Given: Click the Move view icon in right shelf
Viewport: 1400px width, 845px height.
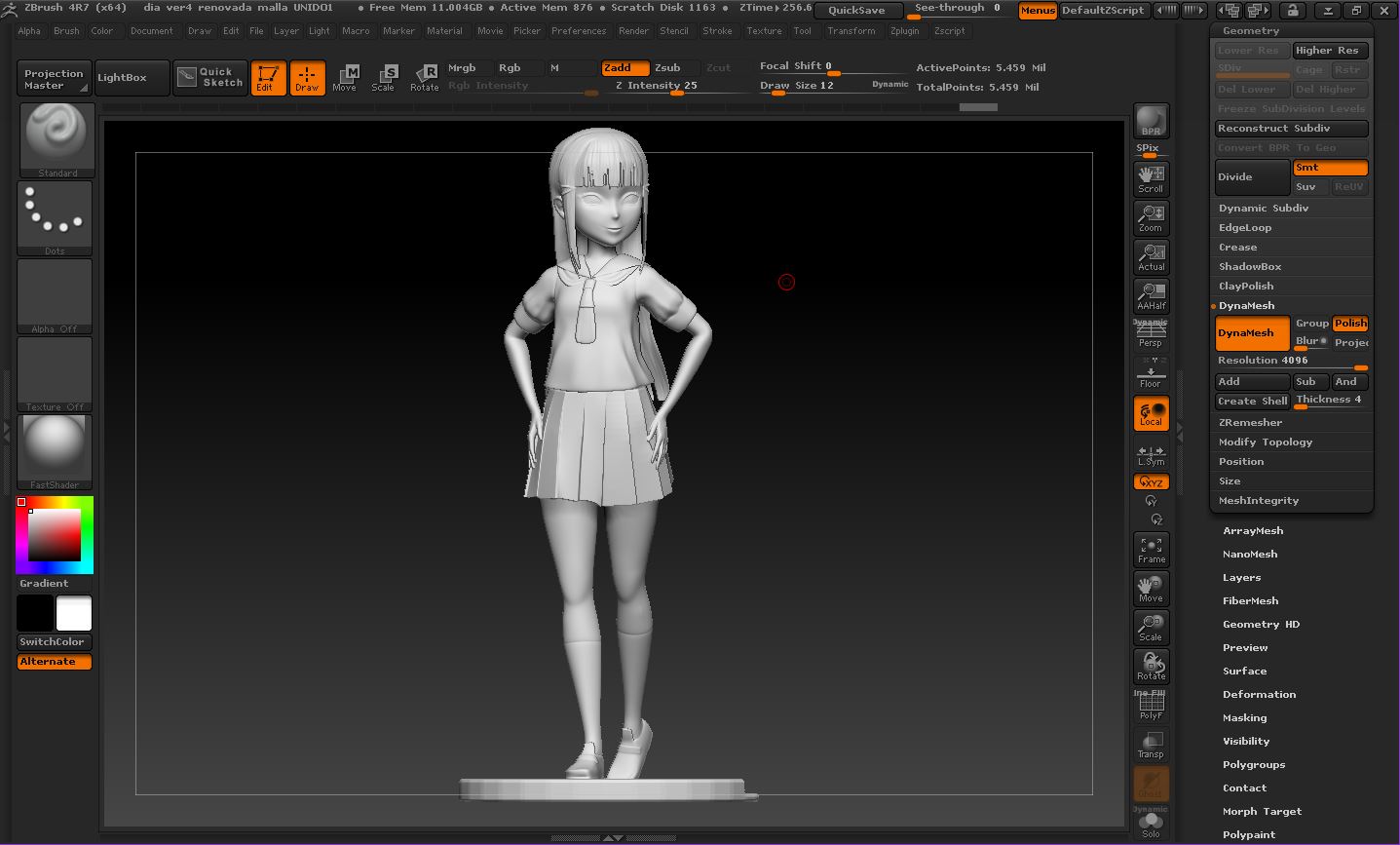Looking at the screenshot, I should tap(1152, 589).
